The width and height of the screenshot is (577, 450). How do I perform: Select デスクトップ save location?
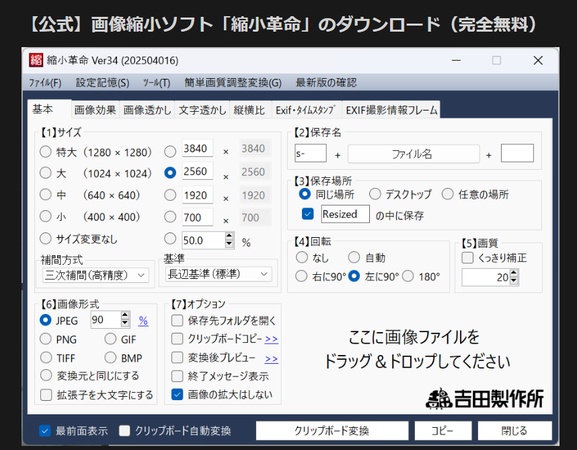375,194
